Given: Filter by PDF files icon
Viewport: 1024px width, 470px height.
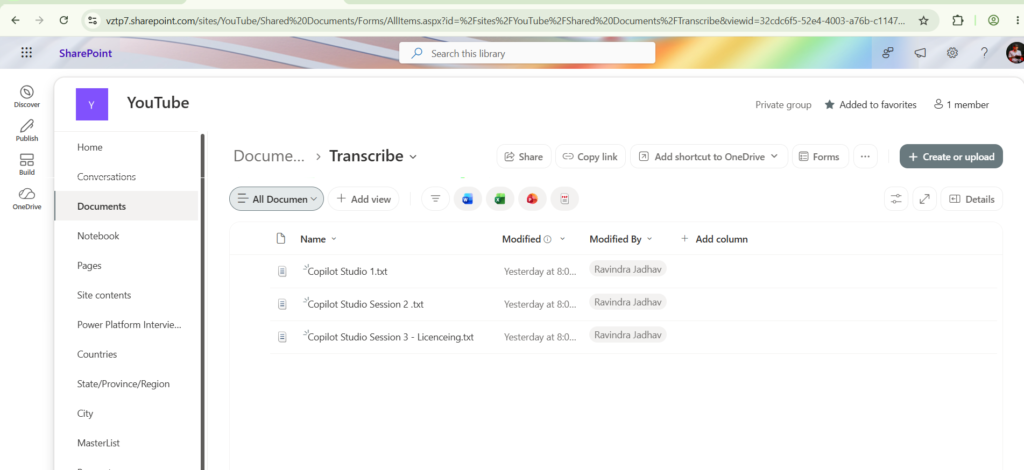Looking at the screenshot, I should pos(565,199).
